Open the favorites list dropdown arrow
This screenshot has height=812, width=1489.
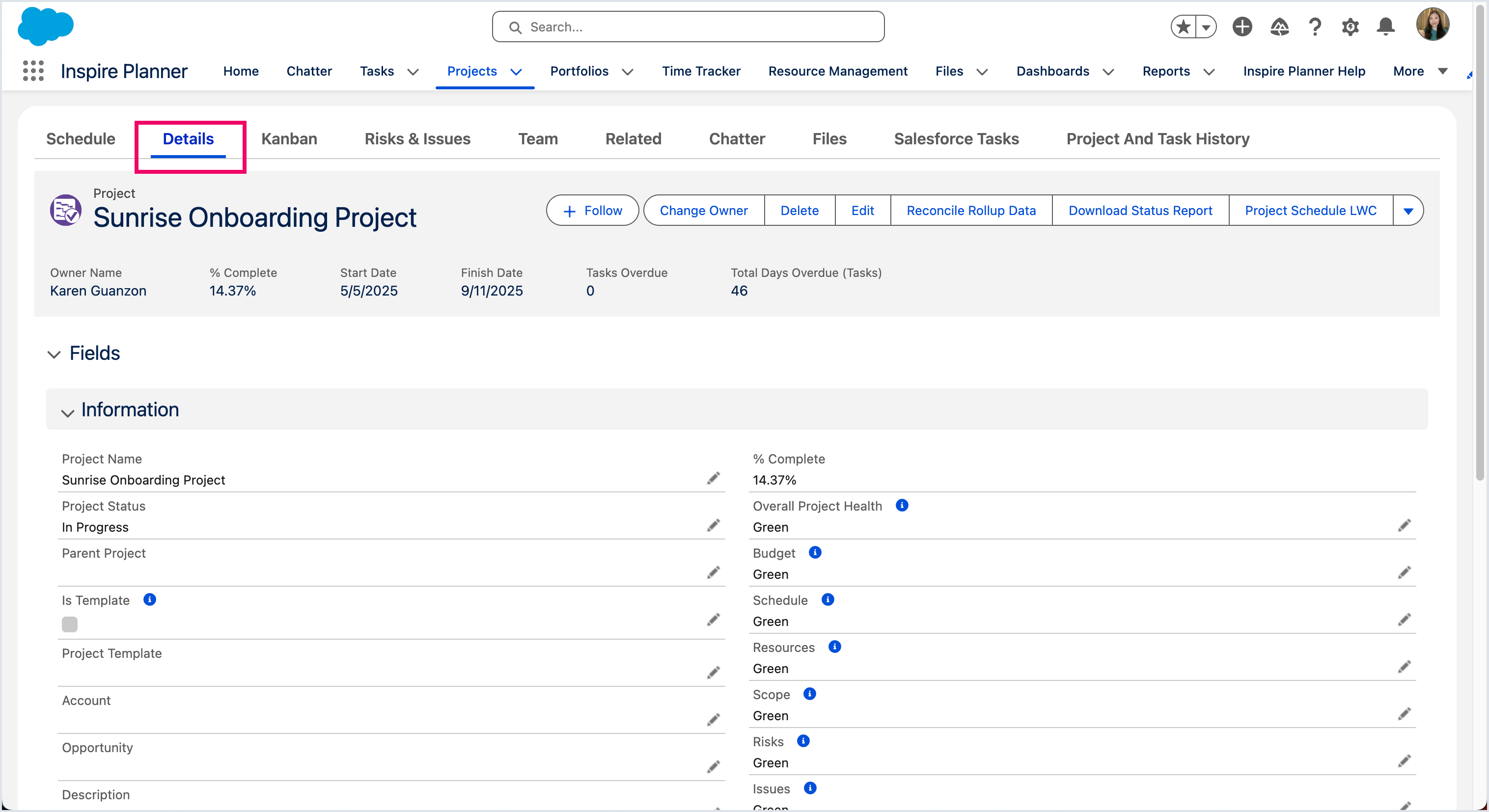1206,27
